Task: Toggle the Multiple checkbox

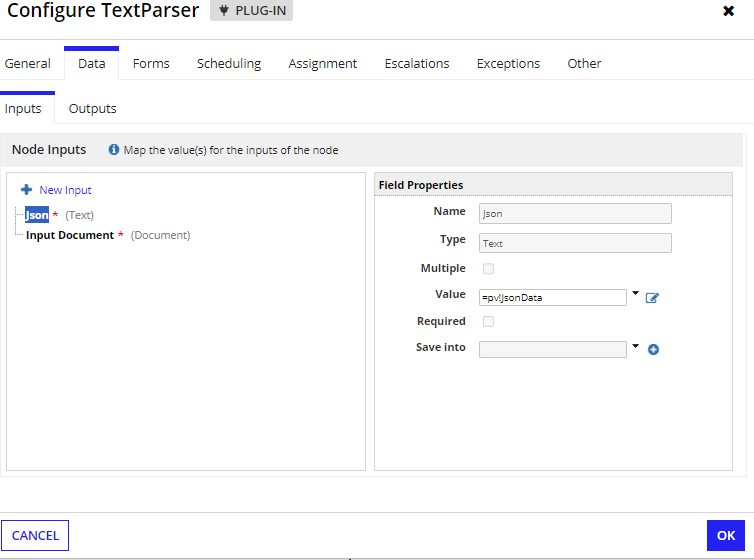Action: [x=488, y=269]
